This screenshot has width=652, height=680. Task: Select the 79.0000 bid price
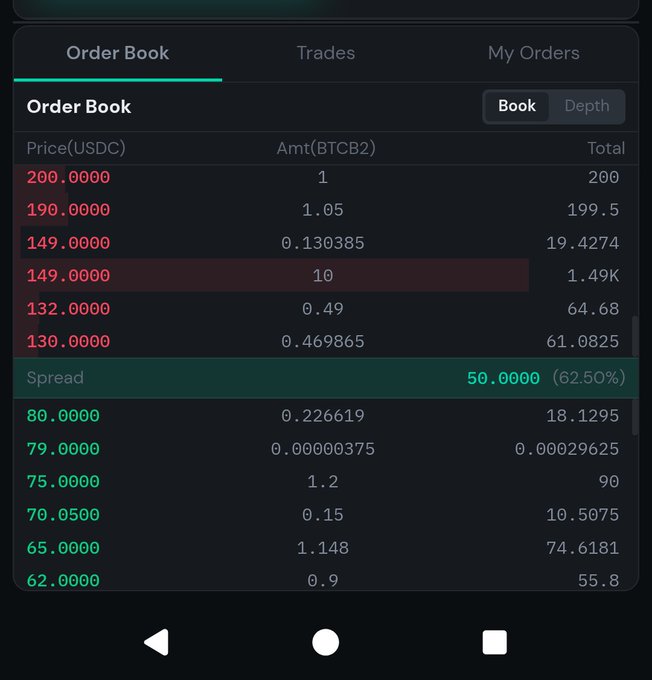click(x=63, y=449)
